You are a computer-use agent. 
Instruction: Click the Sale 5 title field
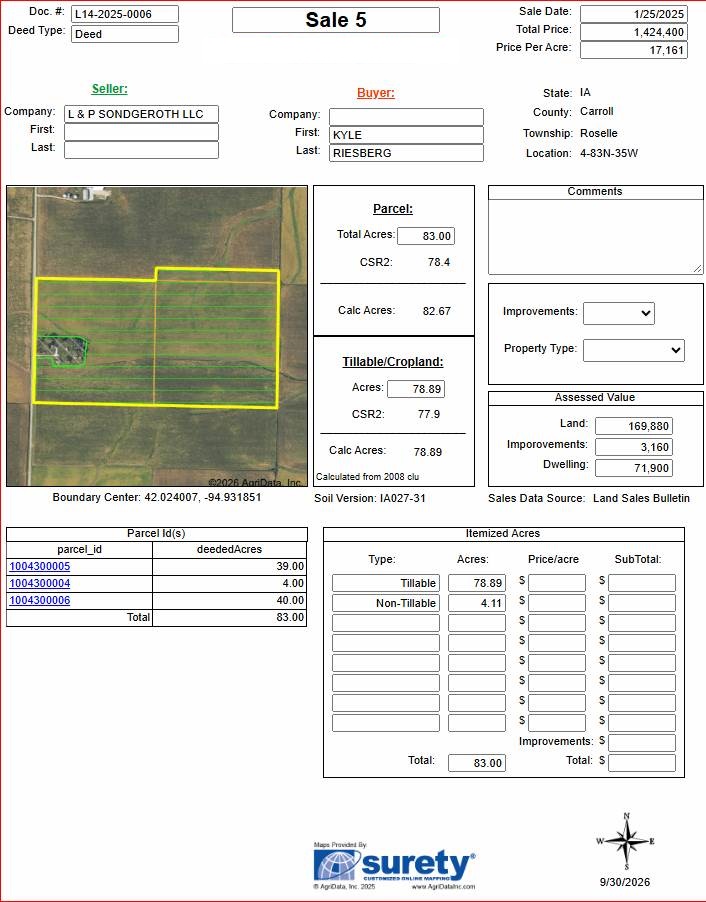coord(336,20)
